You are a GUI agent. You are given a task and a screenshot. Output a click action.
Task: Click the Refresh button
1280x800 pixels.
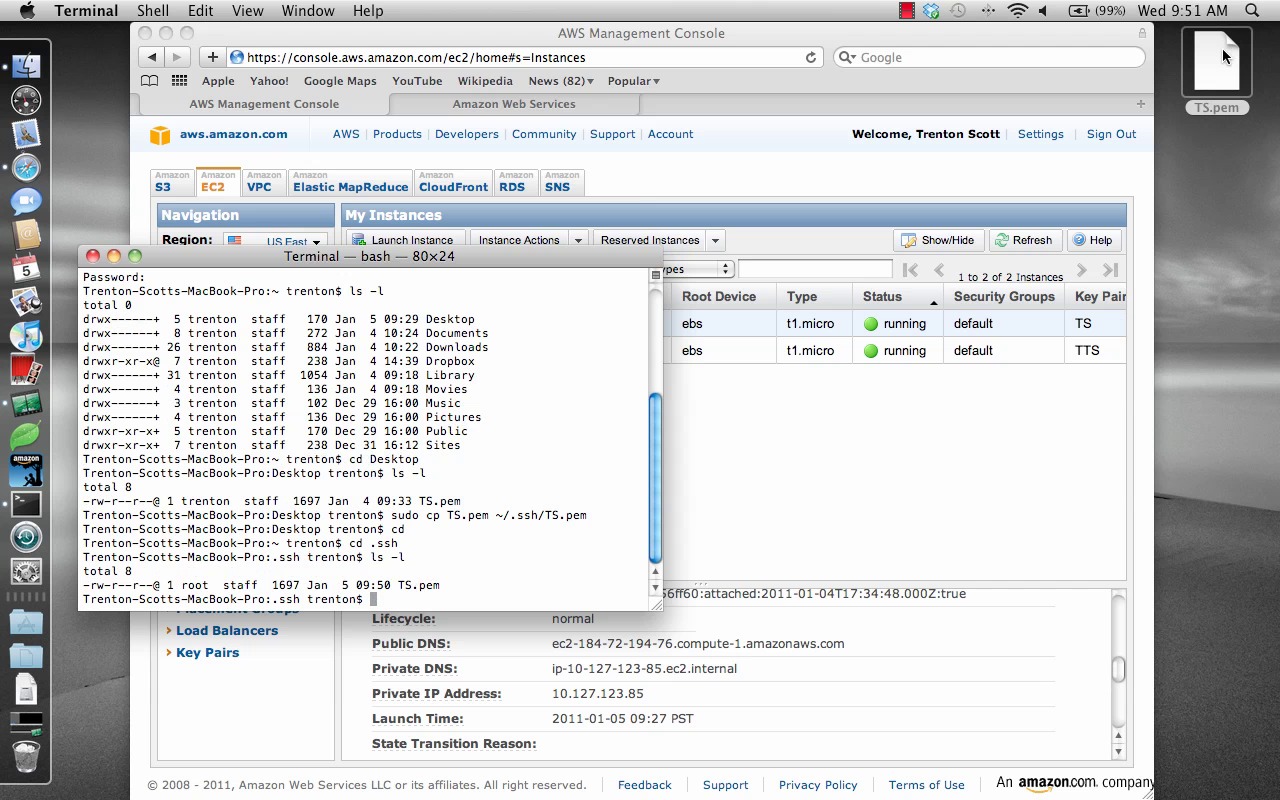(x=1023, y=240)
